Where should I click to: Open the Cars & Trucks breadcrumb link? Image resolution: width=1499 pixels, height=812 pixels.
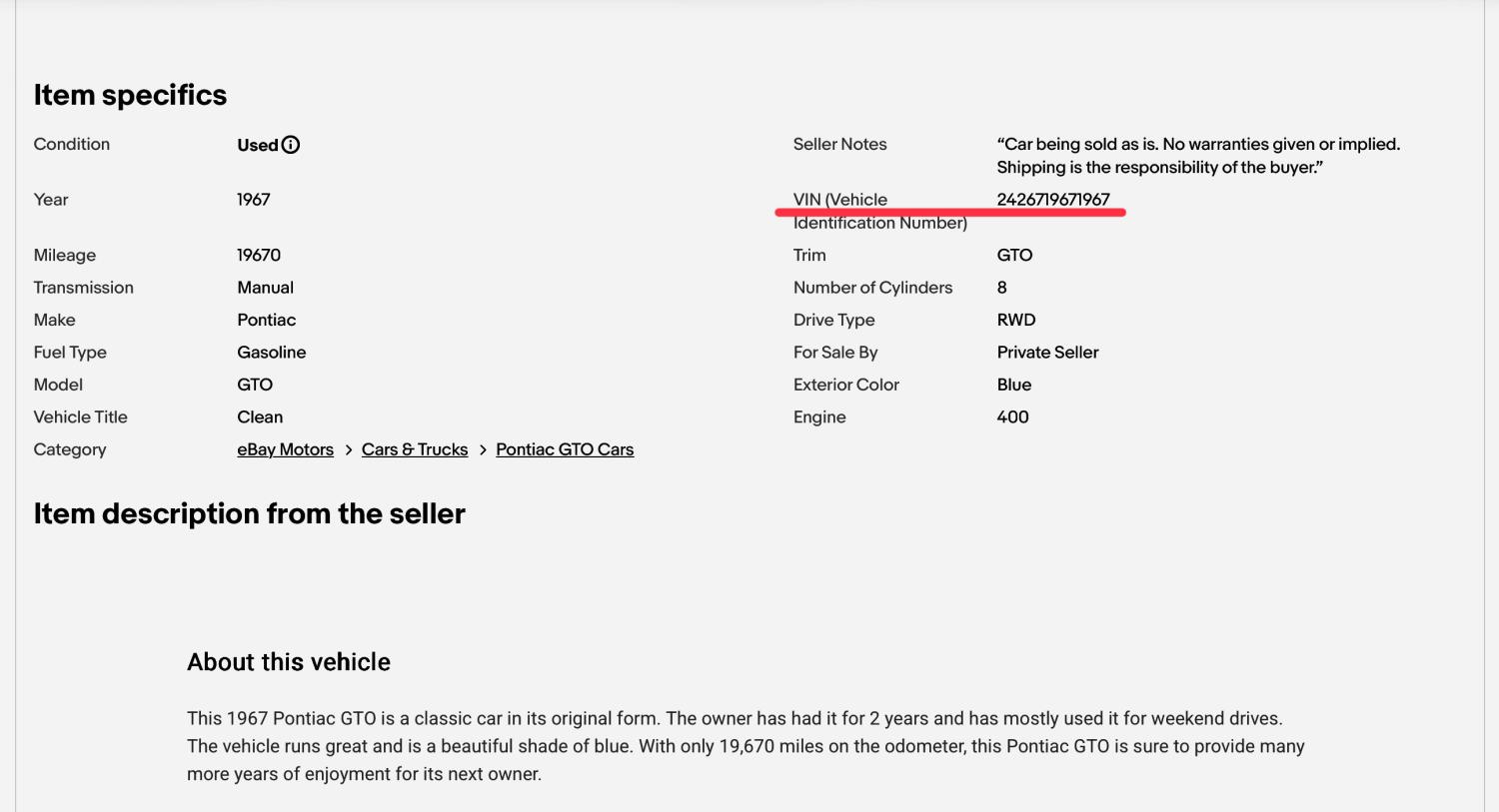click(x=415, y=449)
